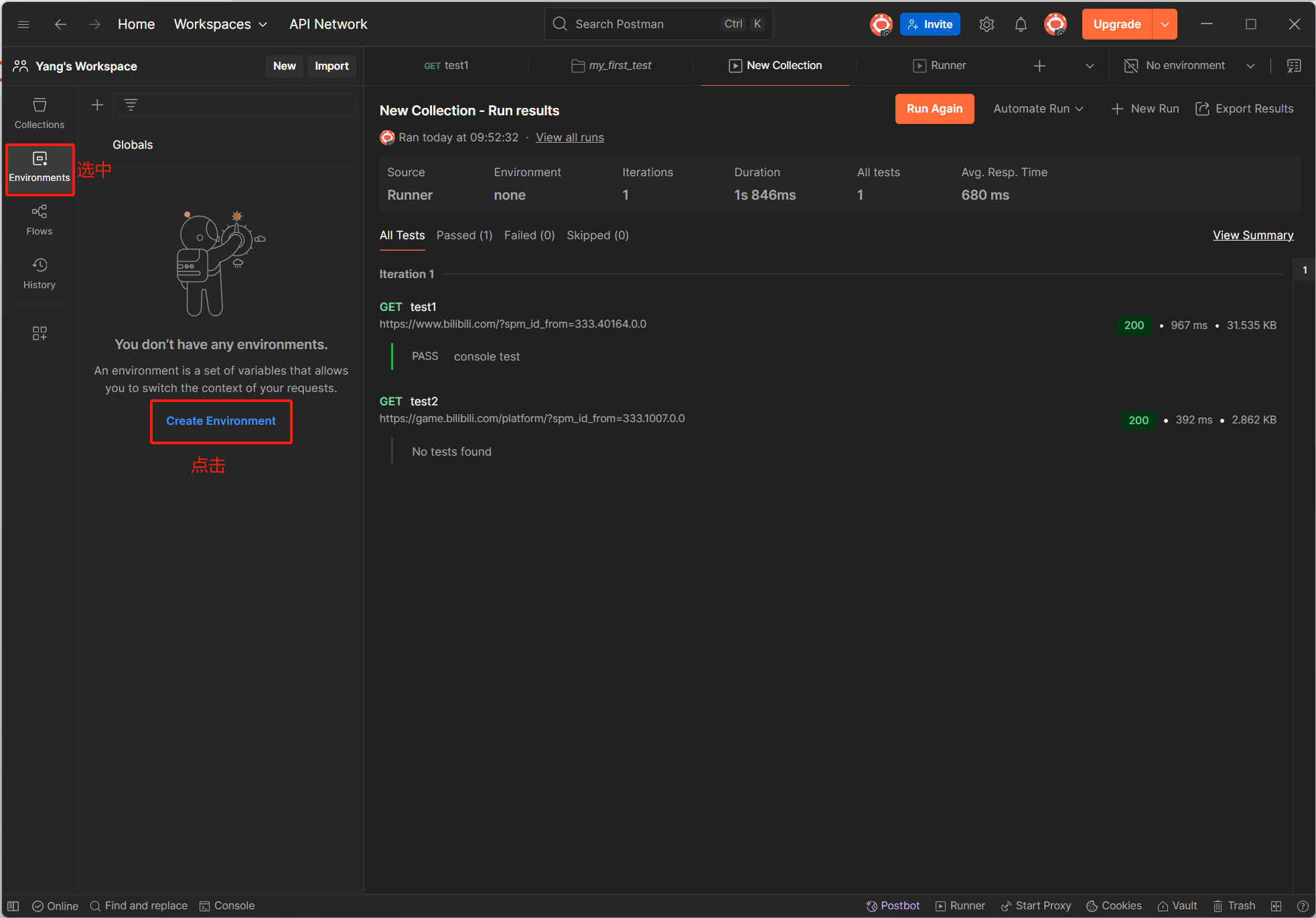The height and width of the screenshot is (918, 1316).
Task: Open the No environment selector
Action: pos(1189,66)
